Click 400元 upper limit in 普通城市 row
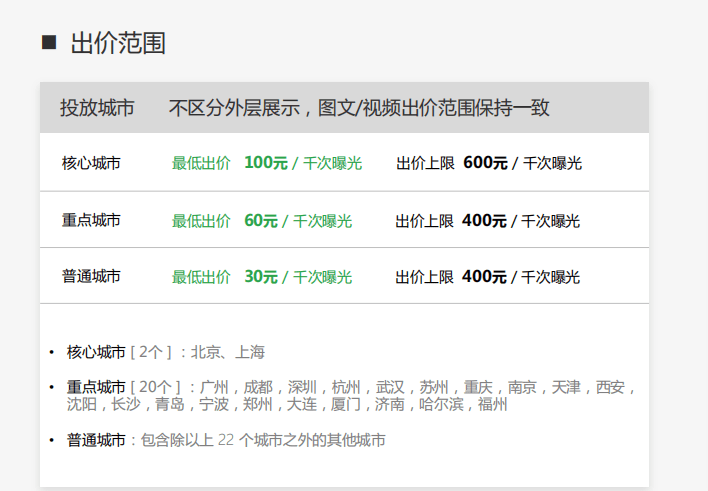 coord(484,276)
